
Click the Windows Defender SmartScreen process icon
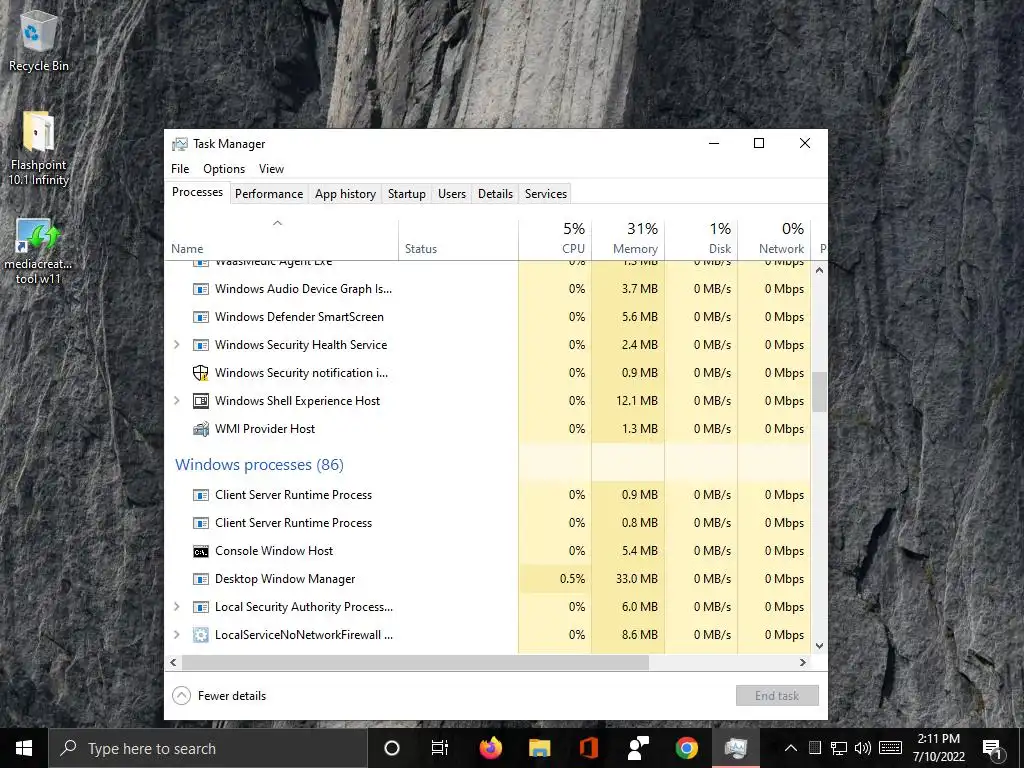200,317
